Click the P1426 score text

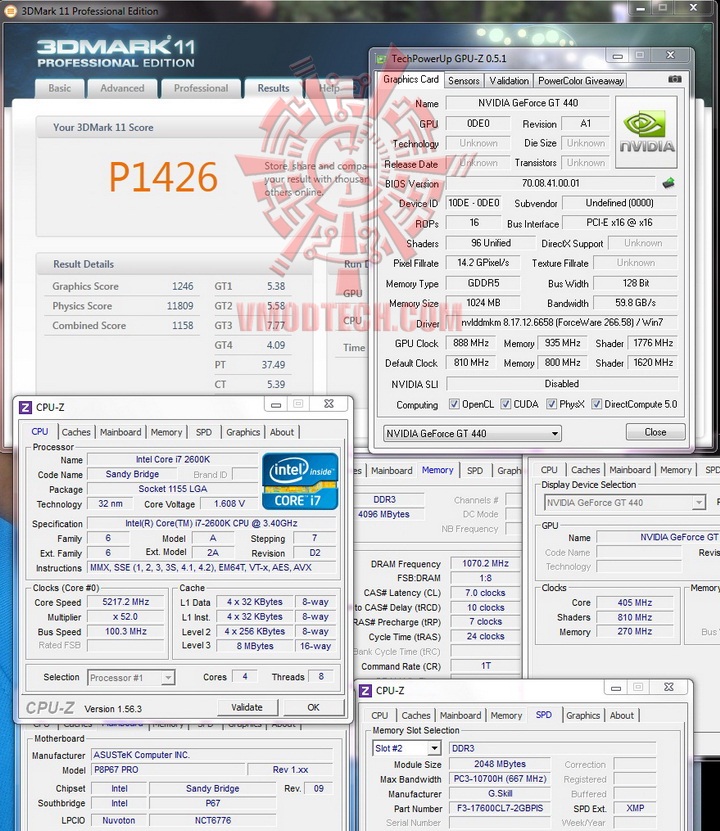pos(163,176)
